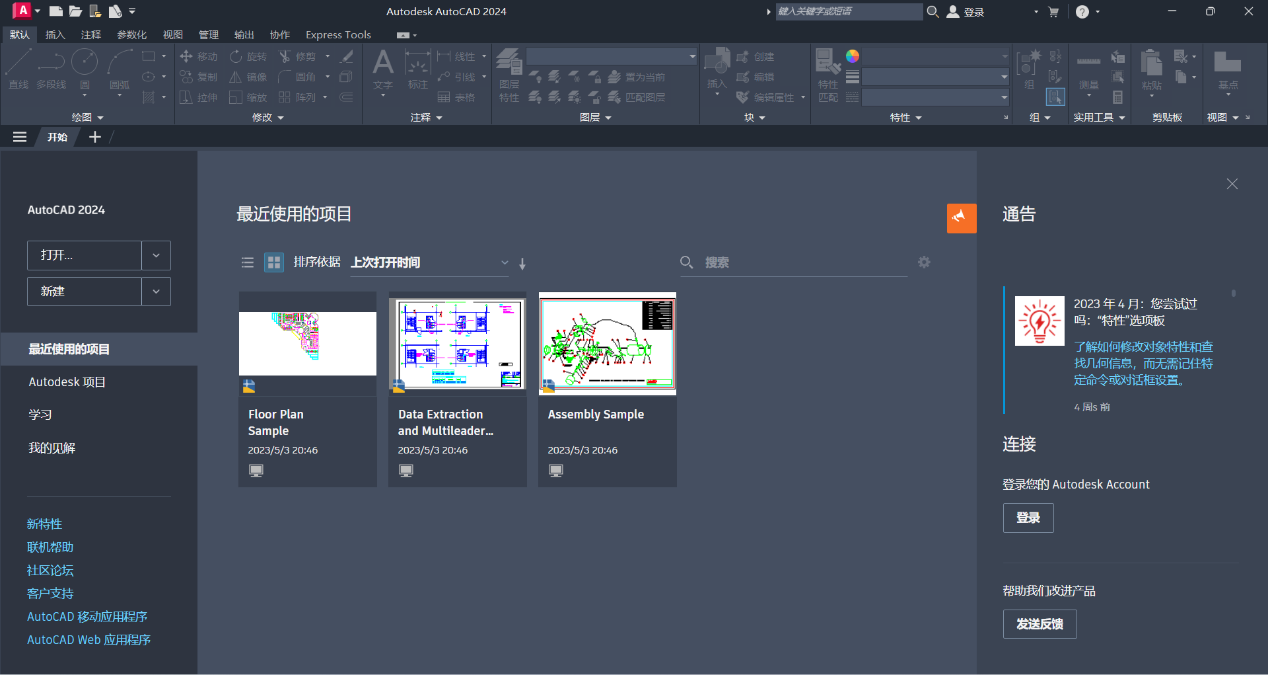Screen dimensions: 1268x675
Task: Click the Table (表格) tool
Action: point(455,97)
